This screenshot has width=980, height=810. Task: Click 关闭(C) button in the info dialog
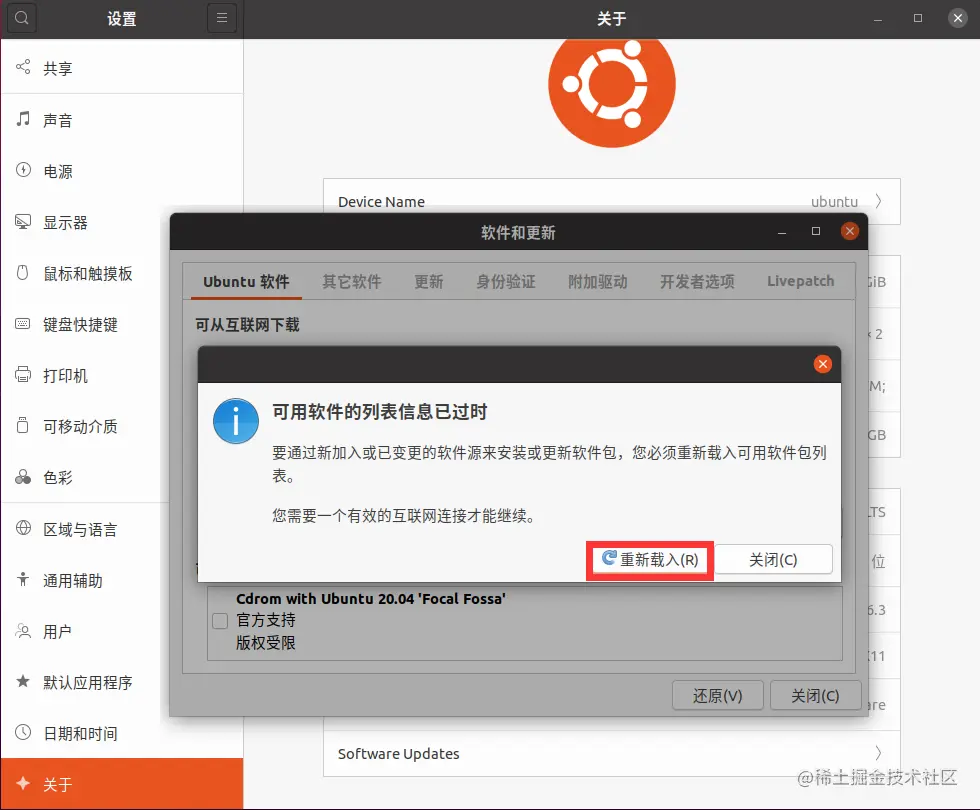pos(773,559)
